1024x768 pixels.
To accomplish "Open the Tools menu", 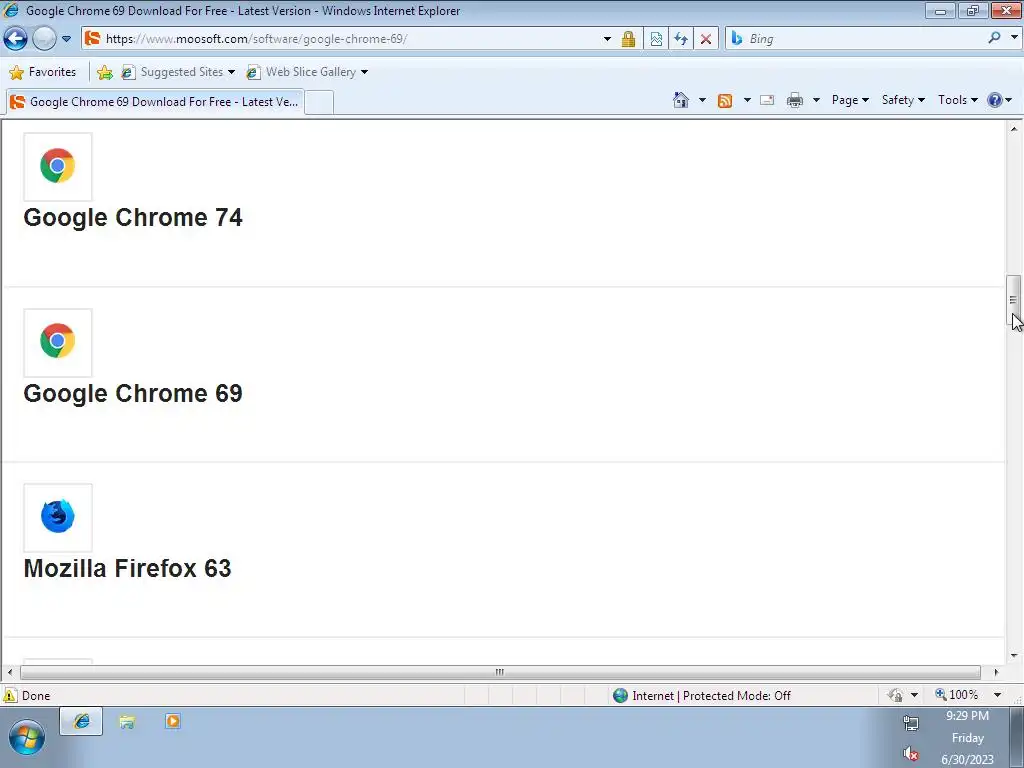I will coord(958,100).
